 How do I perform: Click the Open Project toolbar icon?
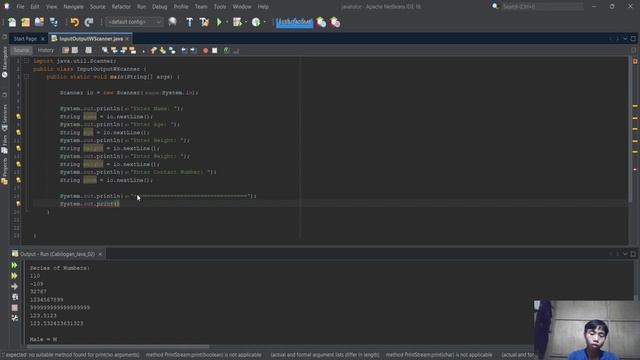click(x=39, y=22)
